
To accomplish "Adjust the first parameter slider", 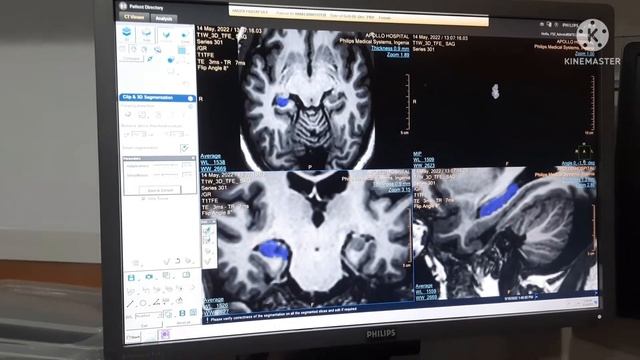I will tap(165, 165).
